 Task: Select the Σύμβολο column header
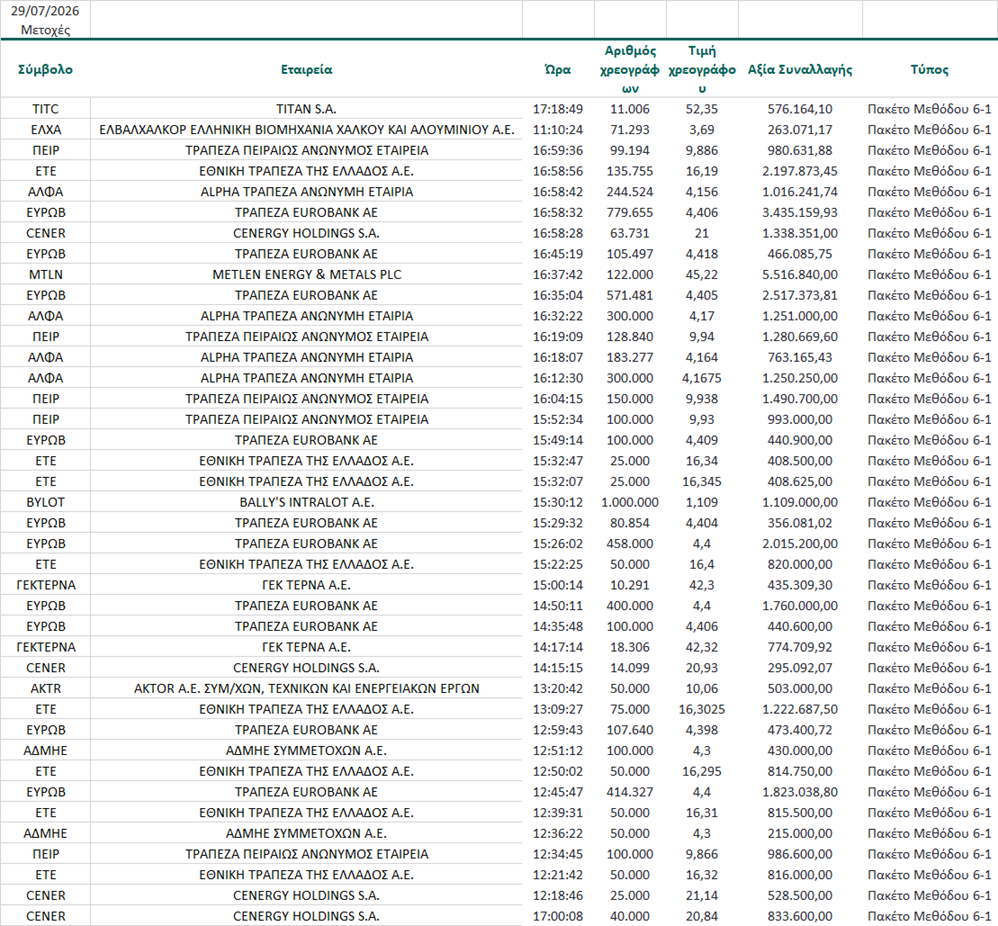tap(45, 69)
